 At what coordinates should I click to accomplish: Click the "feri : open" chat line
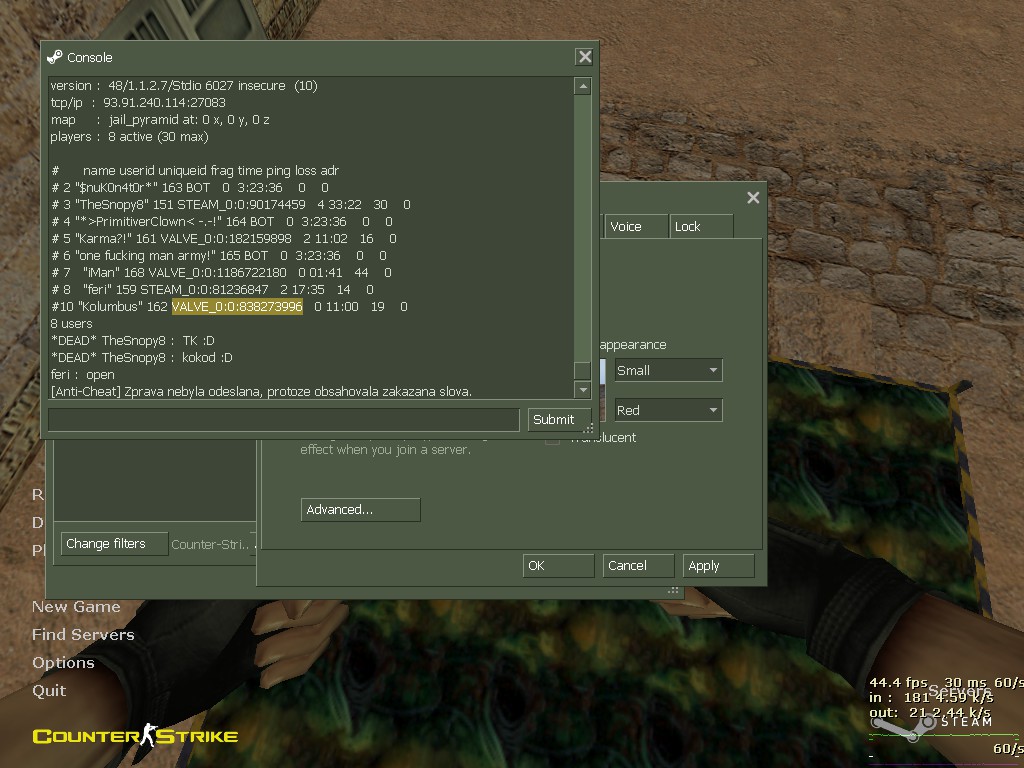click(x=82, y=375)
